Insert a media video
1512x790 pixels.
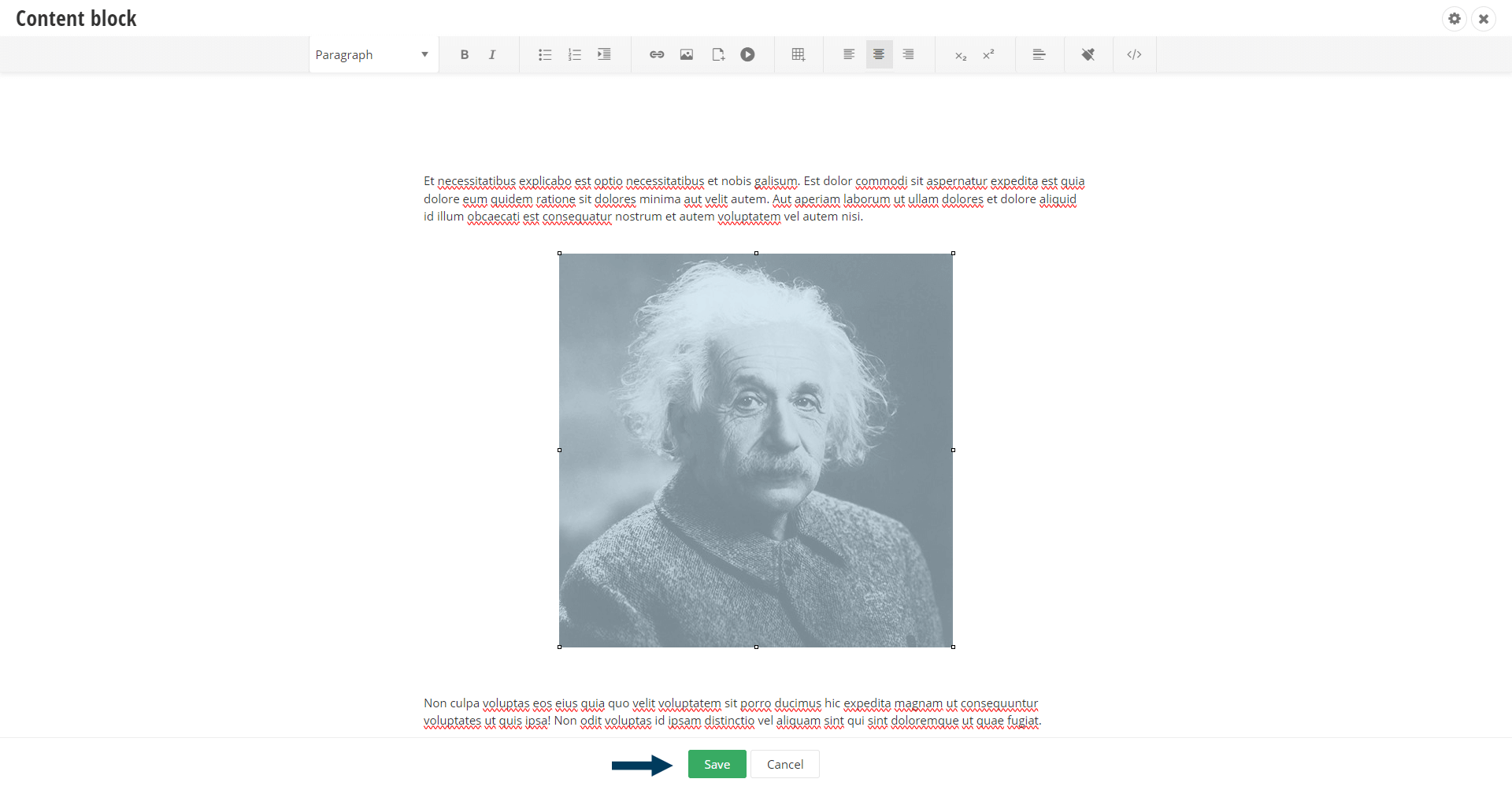[x=747, y=54]
